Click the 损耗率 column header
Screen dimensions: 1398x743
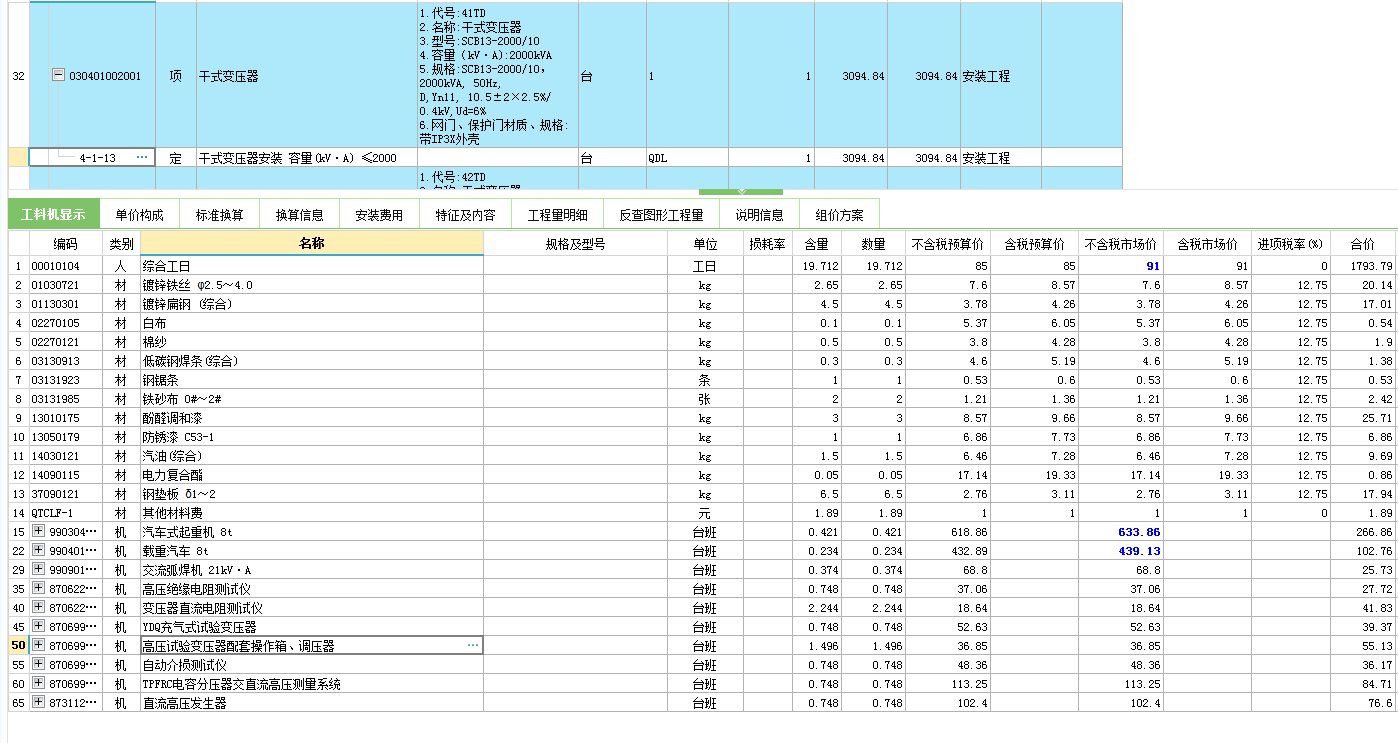(x=768, y=244)
